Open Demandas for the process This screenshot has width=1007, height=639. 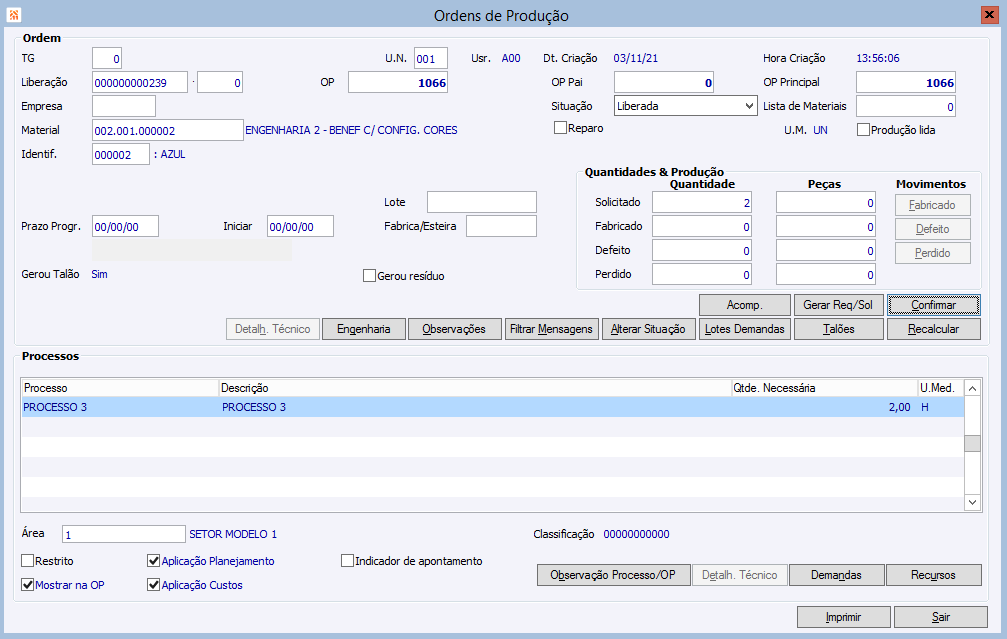point(836,575)
